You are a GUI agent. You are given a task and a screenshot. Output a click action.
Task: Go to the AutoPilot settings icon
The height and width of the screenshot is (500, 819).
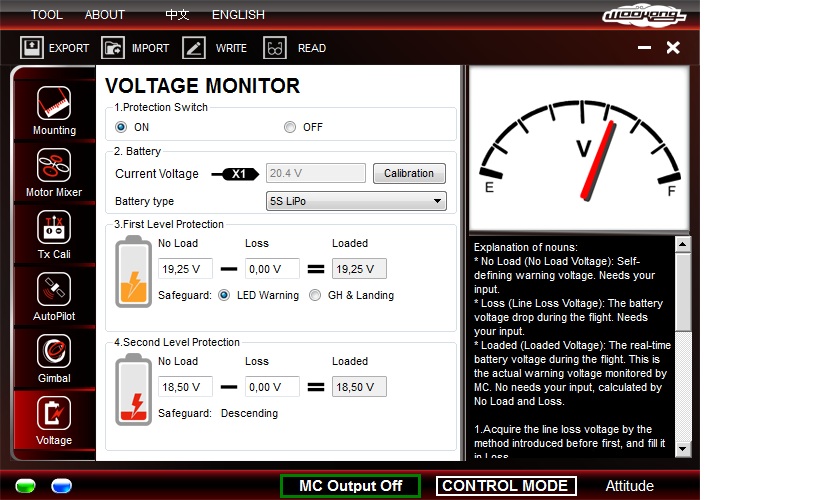click(54, 289)
